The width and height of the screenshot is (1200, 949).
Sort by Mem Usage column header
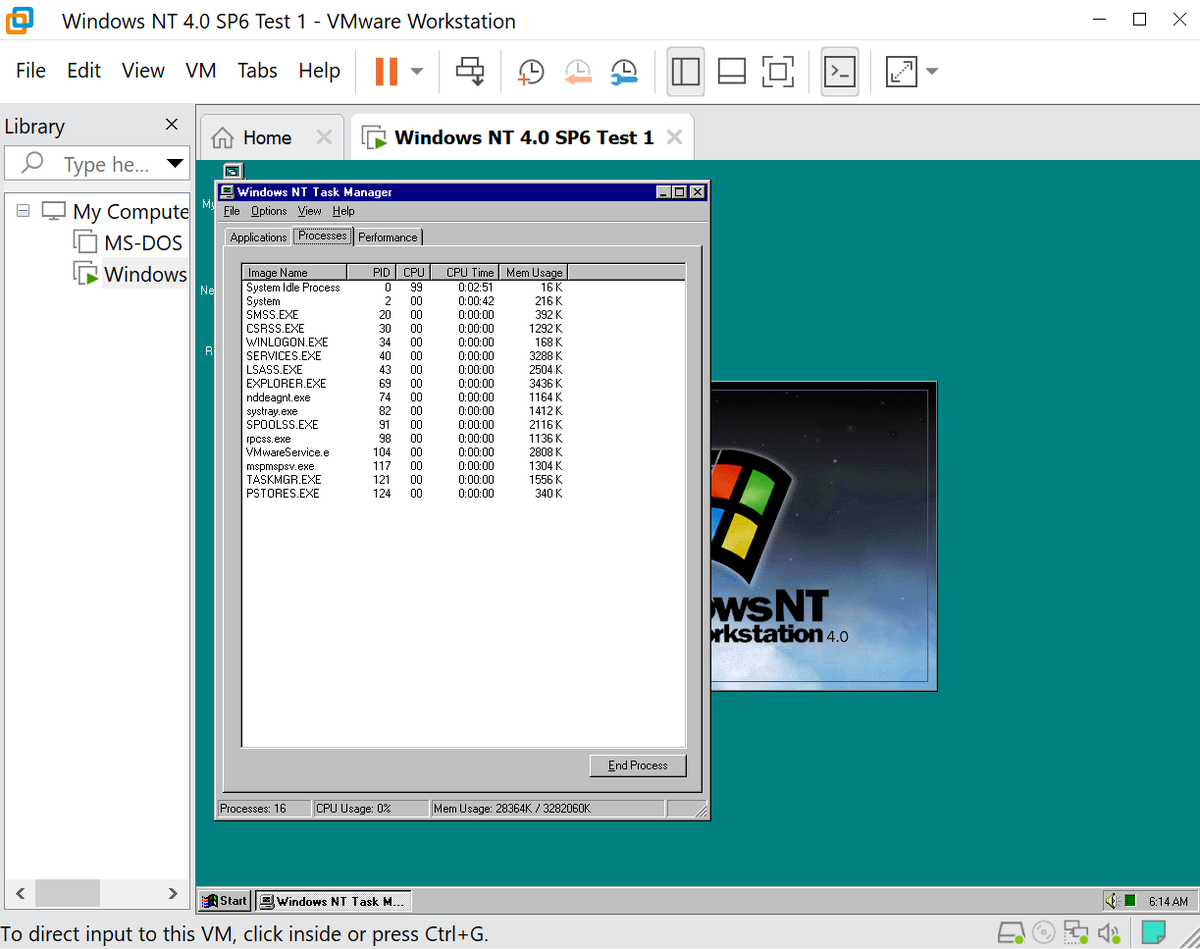(x=533, y=272)
